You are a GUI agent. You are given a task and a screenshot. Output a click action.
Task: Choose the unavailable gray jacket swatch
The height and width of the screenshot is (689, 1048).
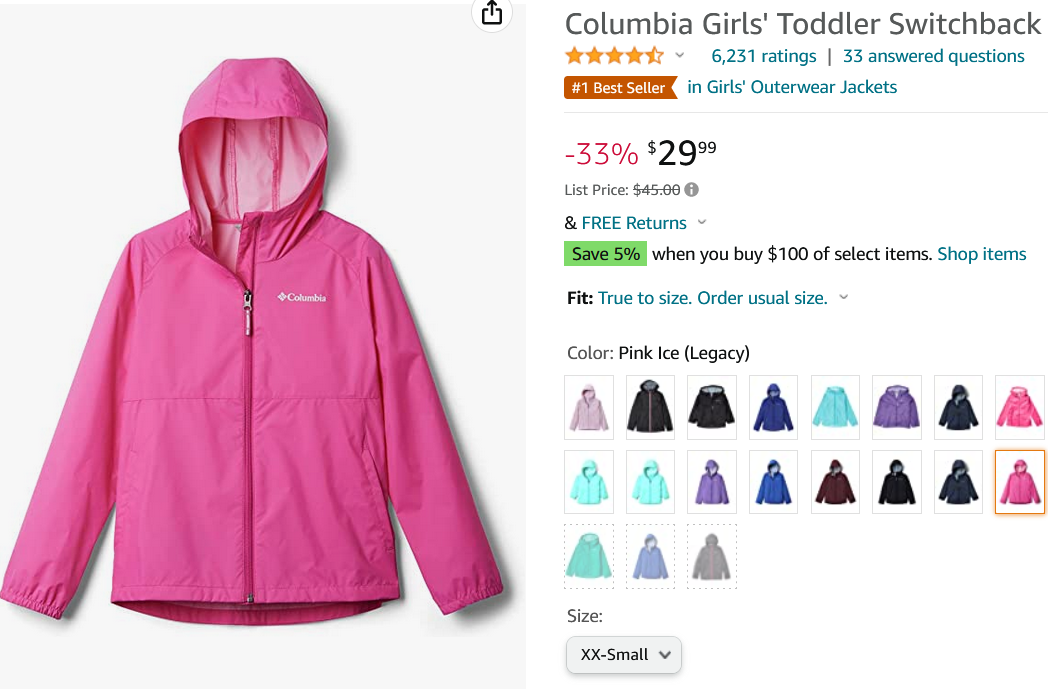[711, 556]
